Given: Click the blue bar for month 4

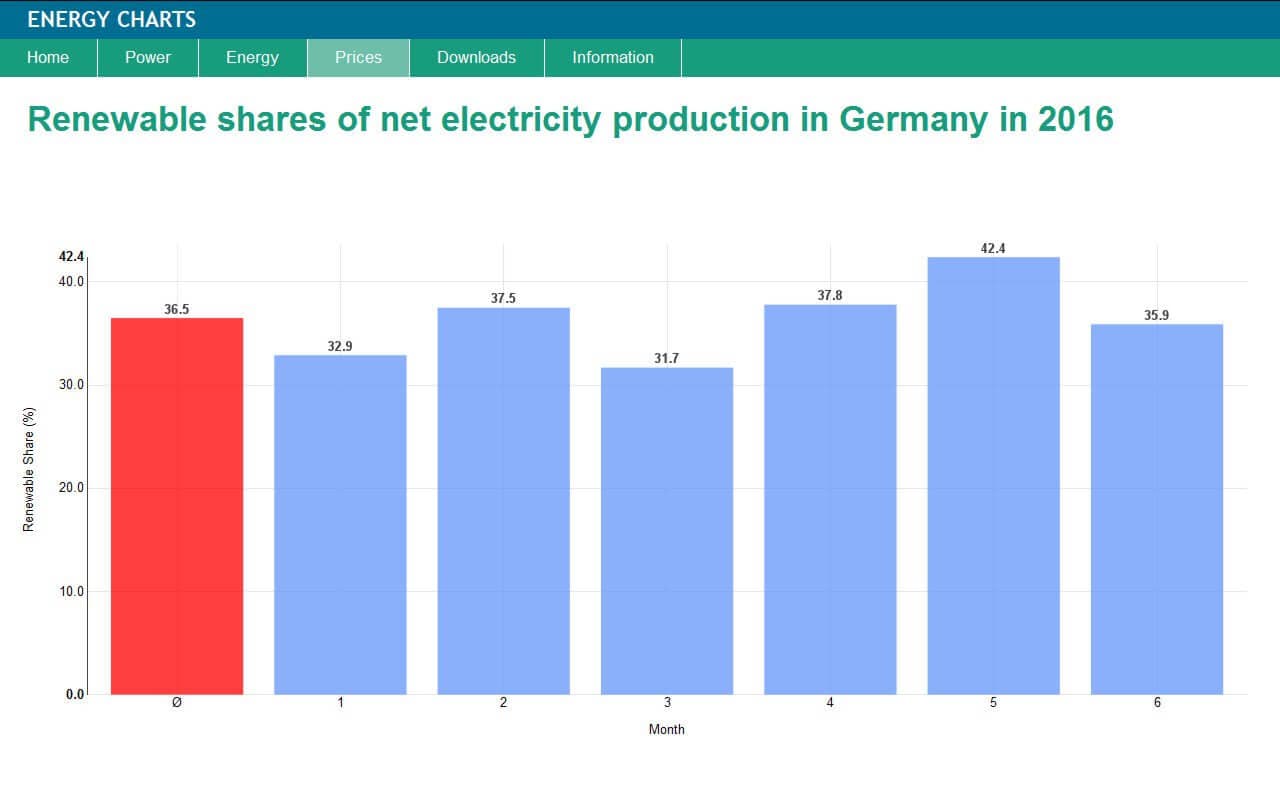Looking at the screenshot, I should pyautogui.click(x=830, y=499).
